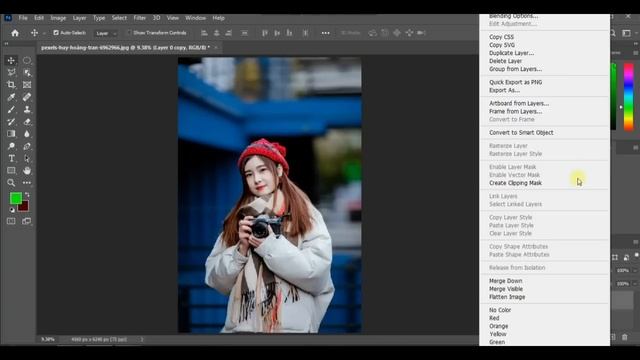Open the Image menu

(x=58, y=18)
